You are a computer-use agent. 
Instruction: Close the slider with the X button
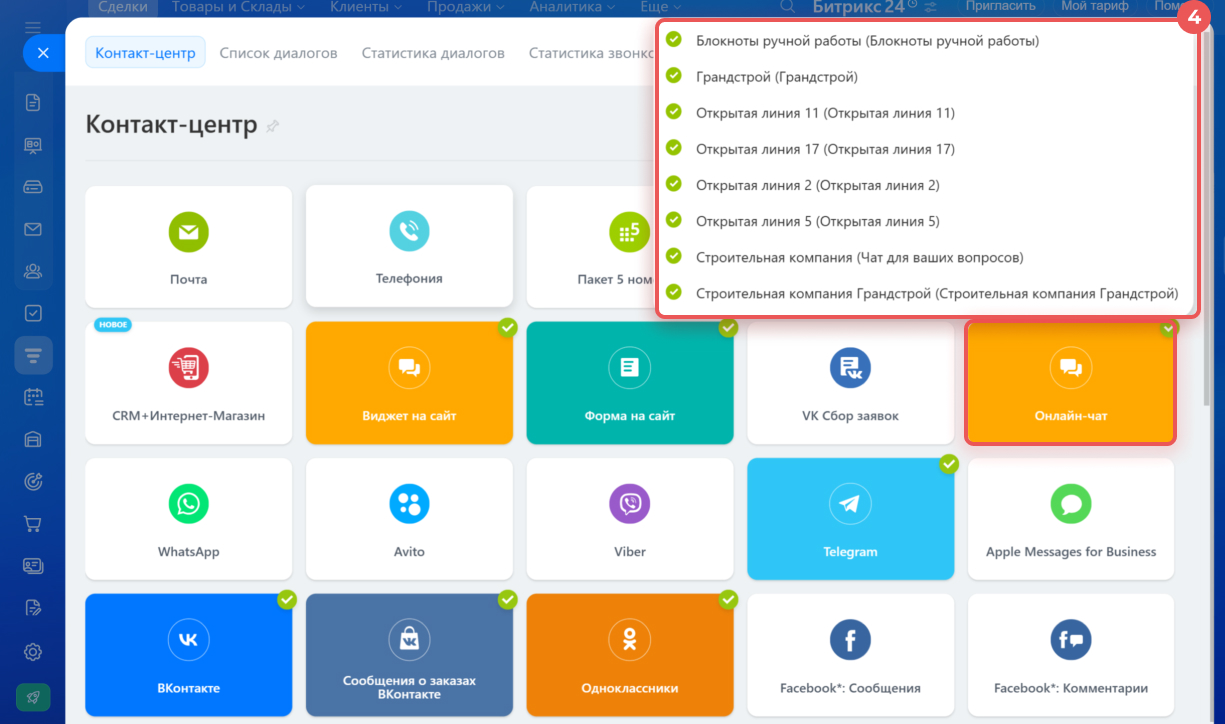43,53
